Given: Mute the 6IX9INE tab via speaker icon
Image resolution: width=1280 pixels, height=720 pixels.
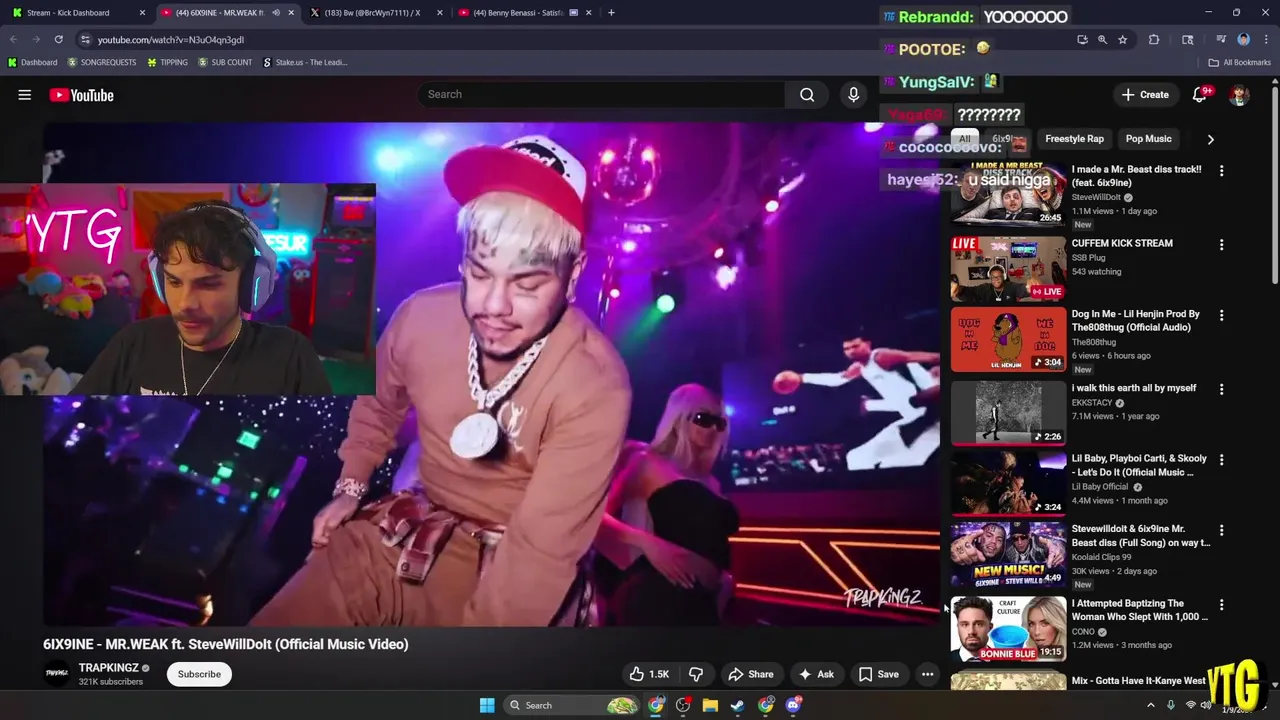Looking at the screenshot, I should tap(276, 13).
